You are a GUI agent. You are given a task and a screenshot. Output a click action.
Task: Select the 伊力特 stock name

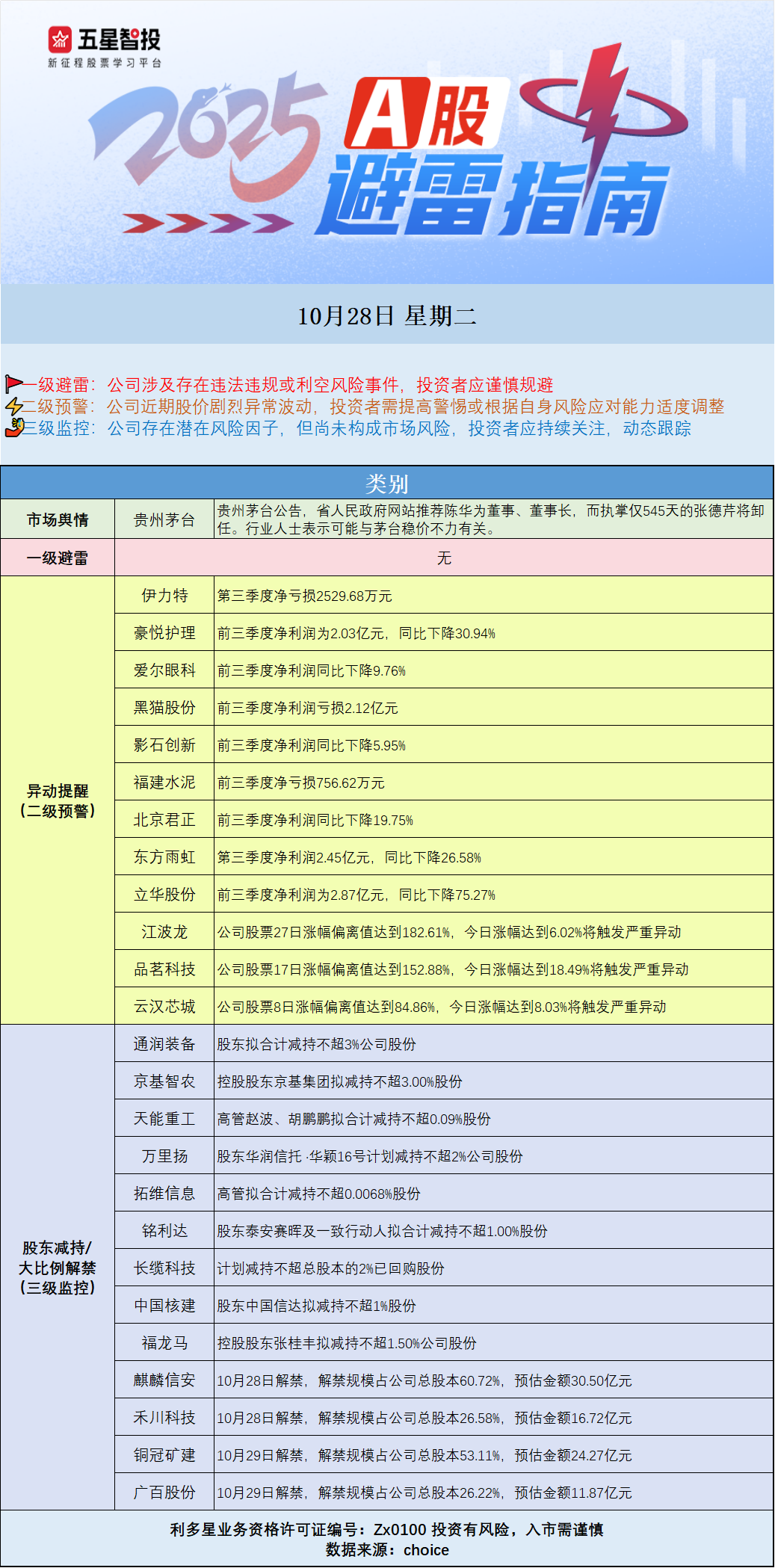pos(164,595)
